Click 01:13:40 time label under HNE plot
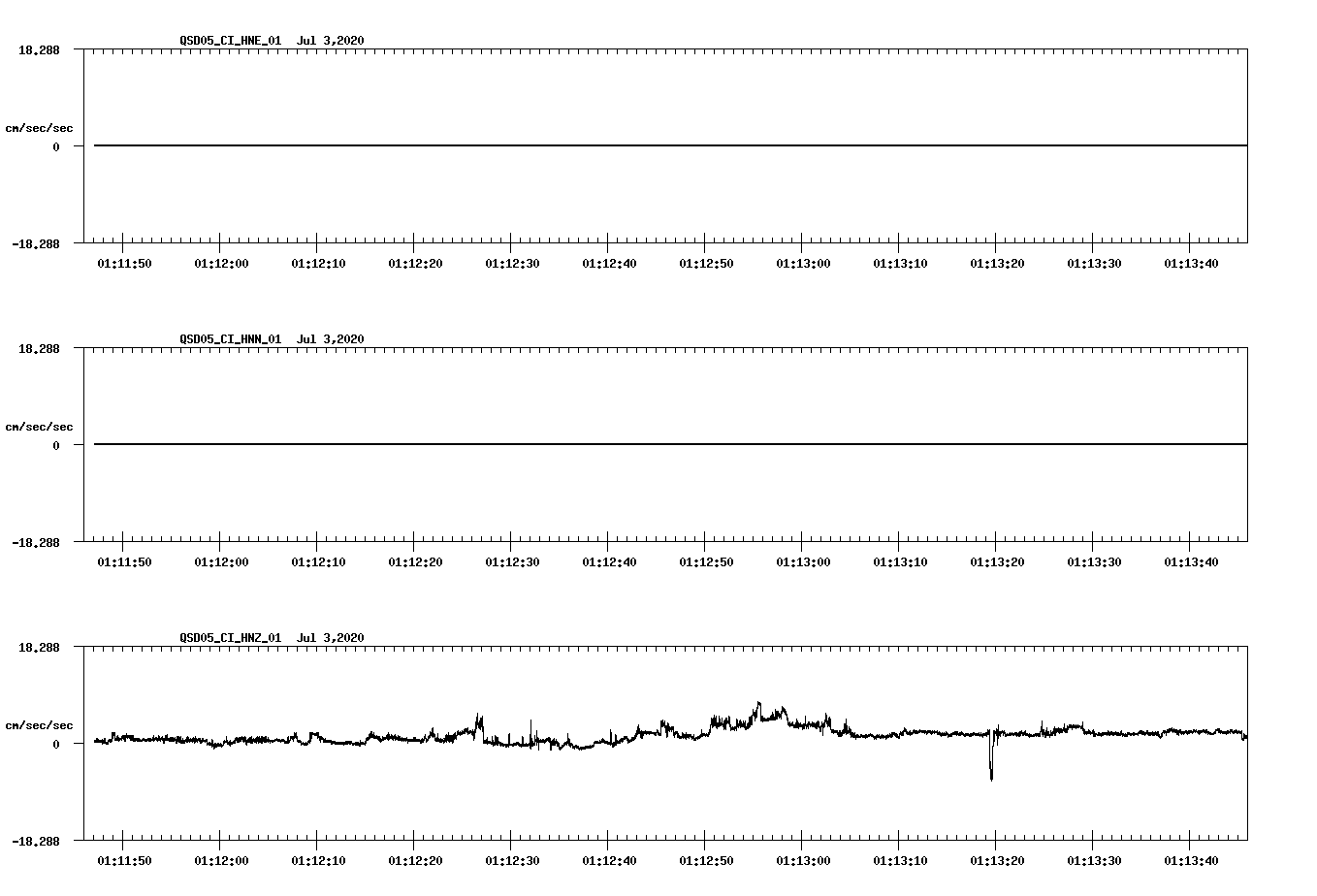The width and height of the screenshot is (1317, 896). click(x=1191, y=264)
